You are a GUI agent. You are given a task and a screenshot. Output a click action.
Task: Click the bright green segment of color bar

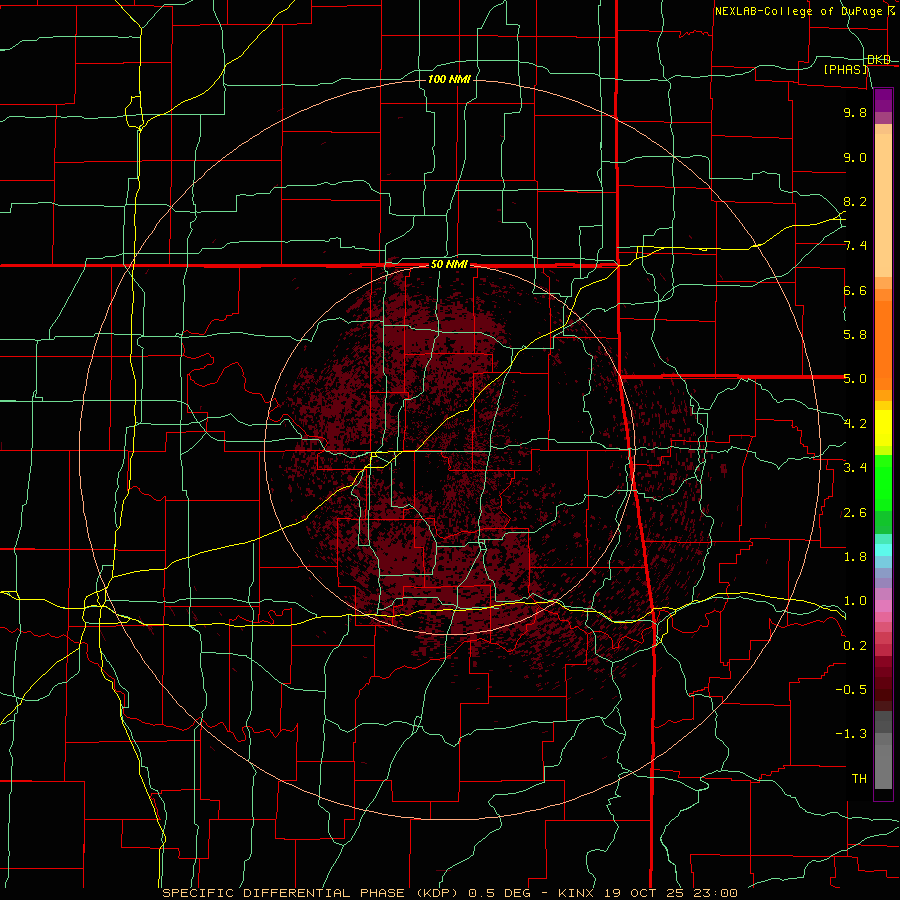tap(883, 482)
